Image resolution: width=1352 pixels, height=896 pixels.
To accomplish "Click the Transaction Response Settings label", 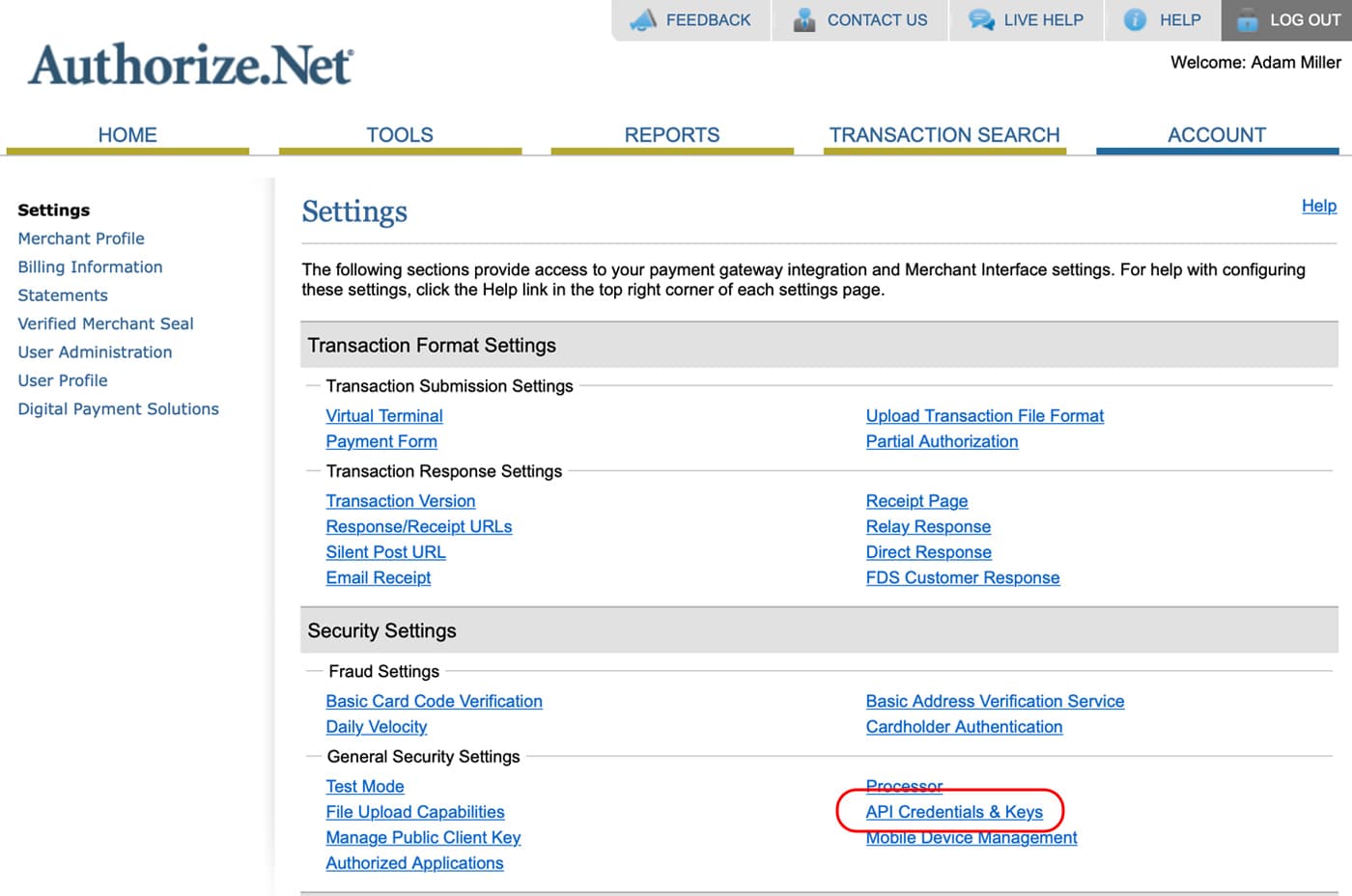I will pyautogui.click(x=443, y=471).
